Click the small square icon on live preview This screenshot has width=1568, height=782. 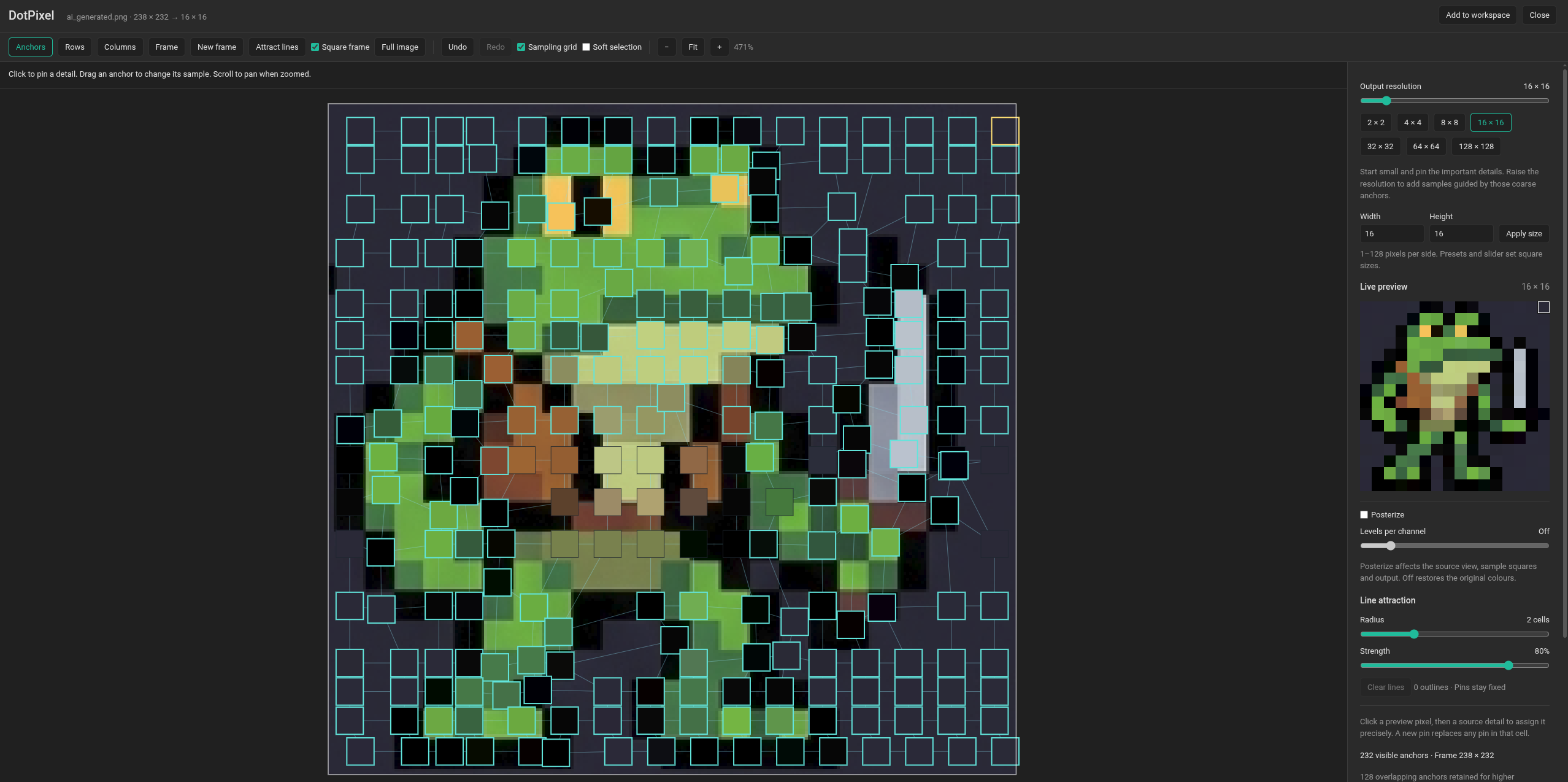click(1543, 308)
